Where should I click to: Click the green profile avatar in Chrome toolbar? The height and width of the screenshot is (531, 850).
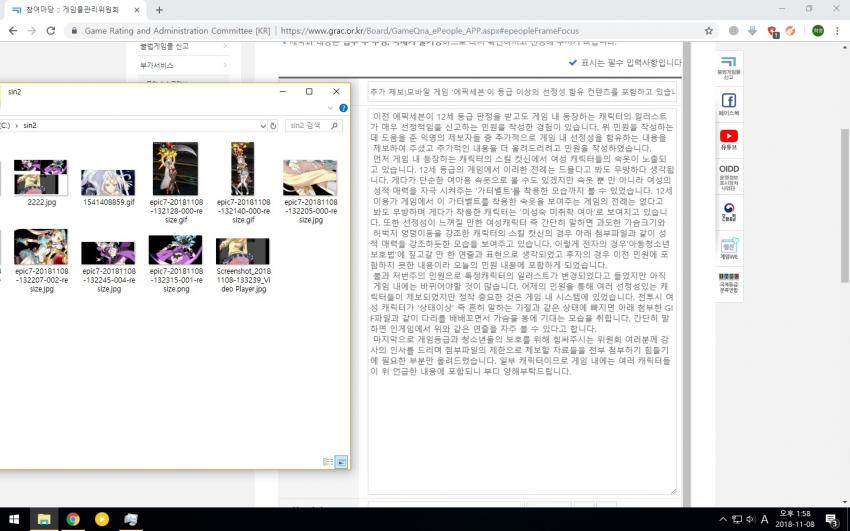click(817, 31)
